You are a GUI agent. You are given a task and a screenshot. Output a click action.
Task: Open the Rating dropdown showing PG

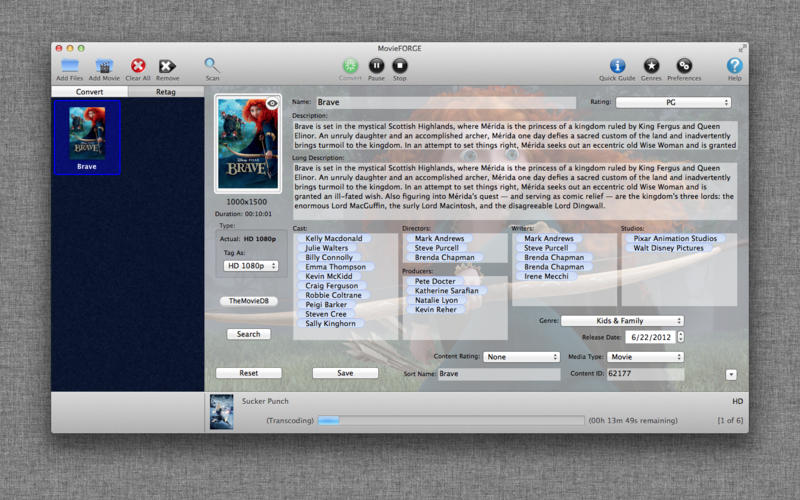(x=673, y=103)
